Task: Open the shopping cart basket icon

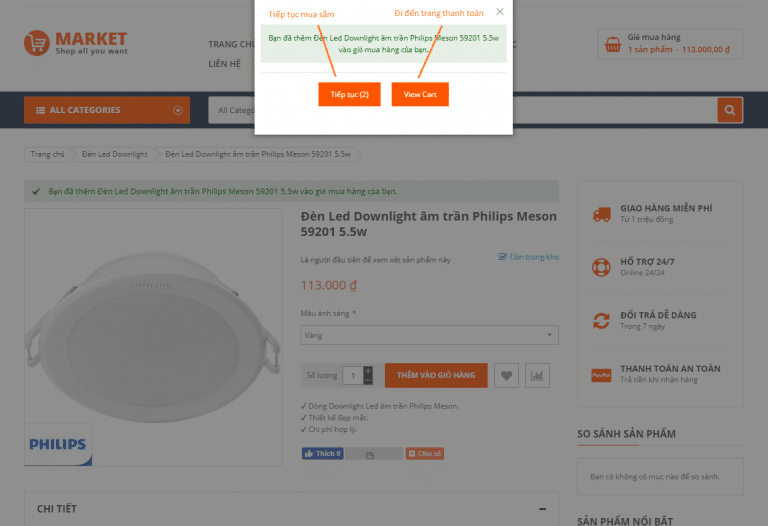Action: pyautogui.click(x=612, y=44)
